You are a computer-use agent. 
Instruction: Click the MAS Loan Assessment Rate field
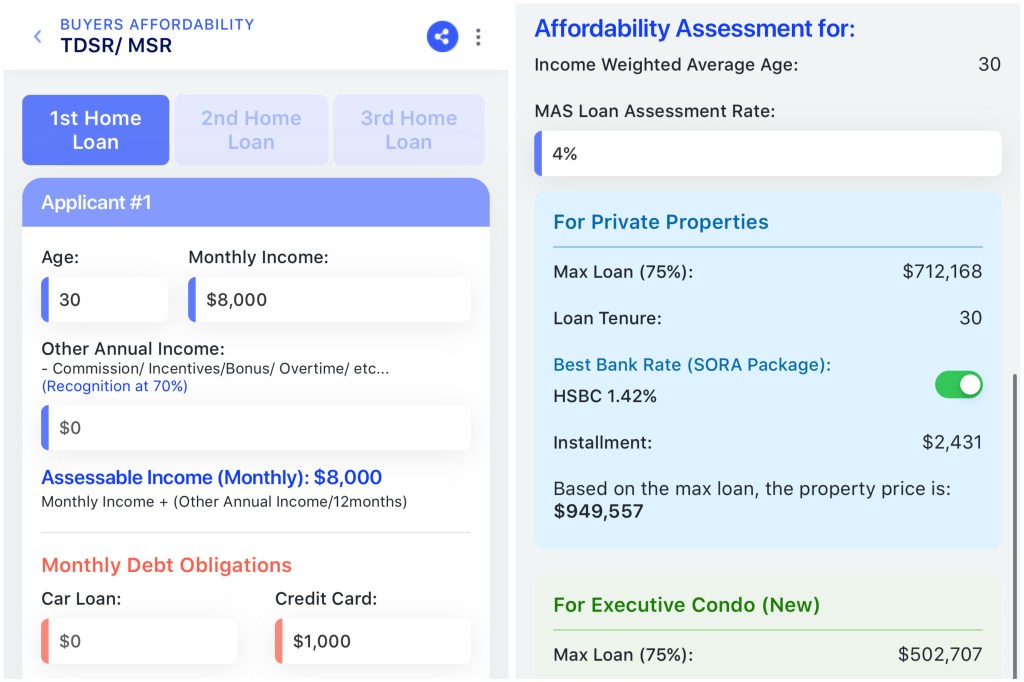[768, 154]
